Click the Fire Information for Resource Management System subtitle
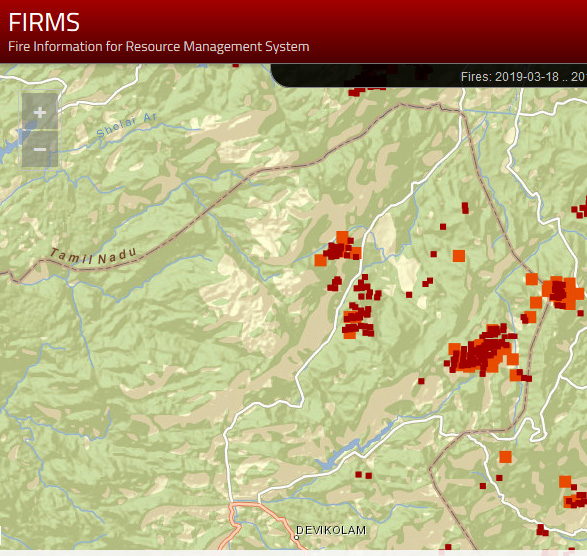587x556 pixels. click(x=159, y=47)
